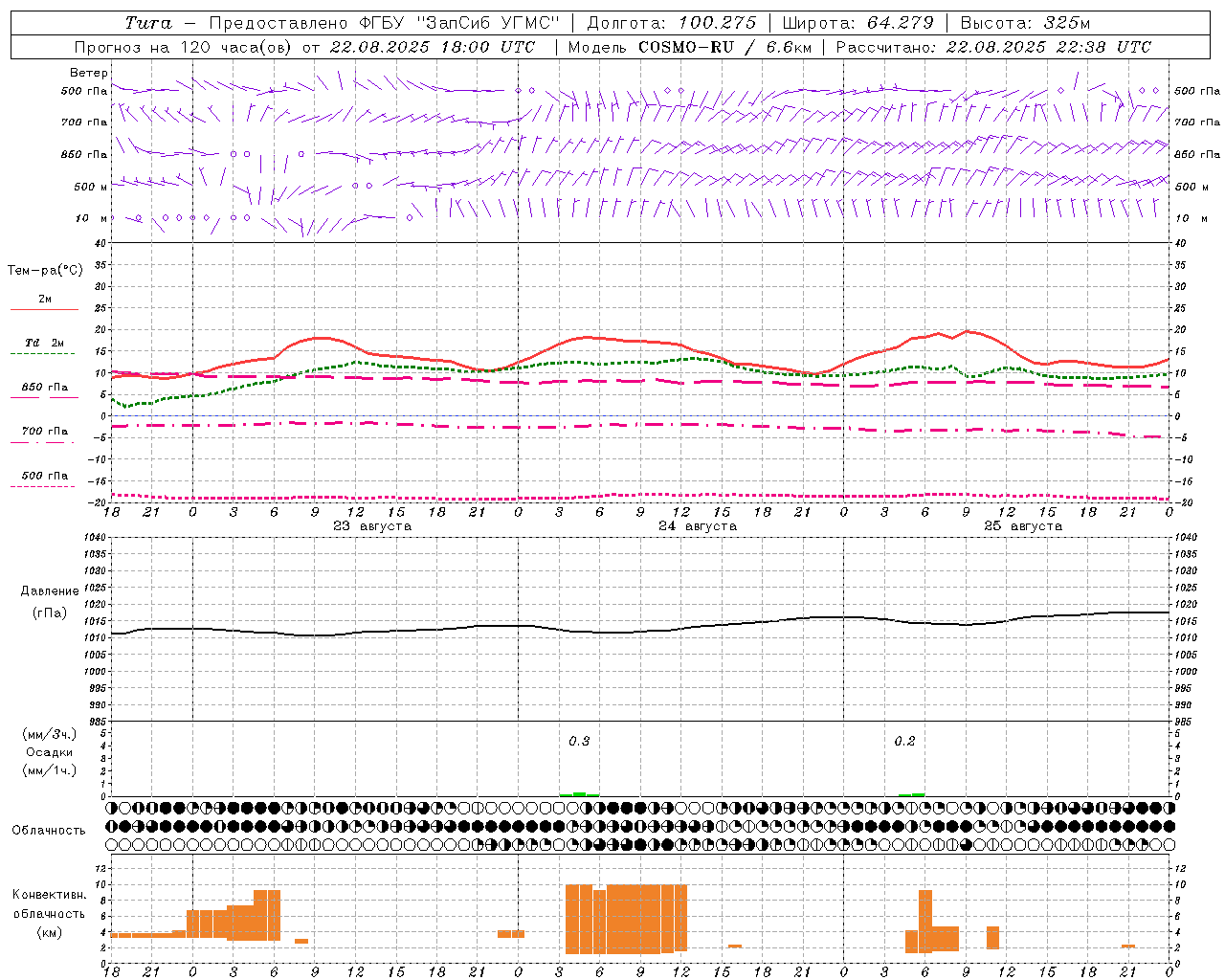
Task: Click the "(мм/1ч.)" precipitation unit label
Action: pyautogui.click(x=50, y=770)
